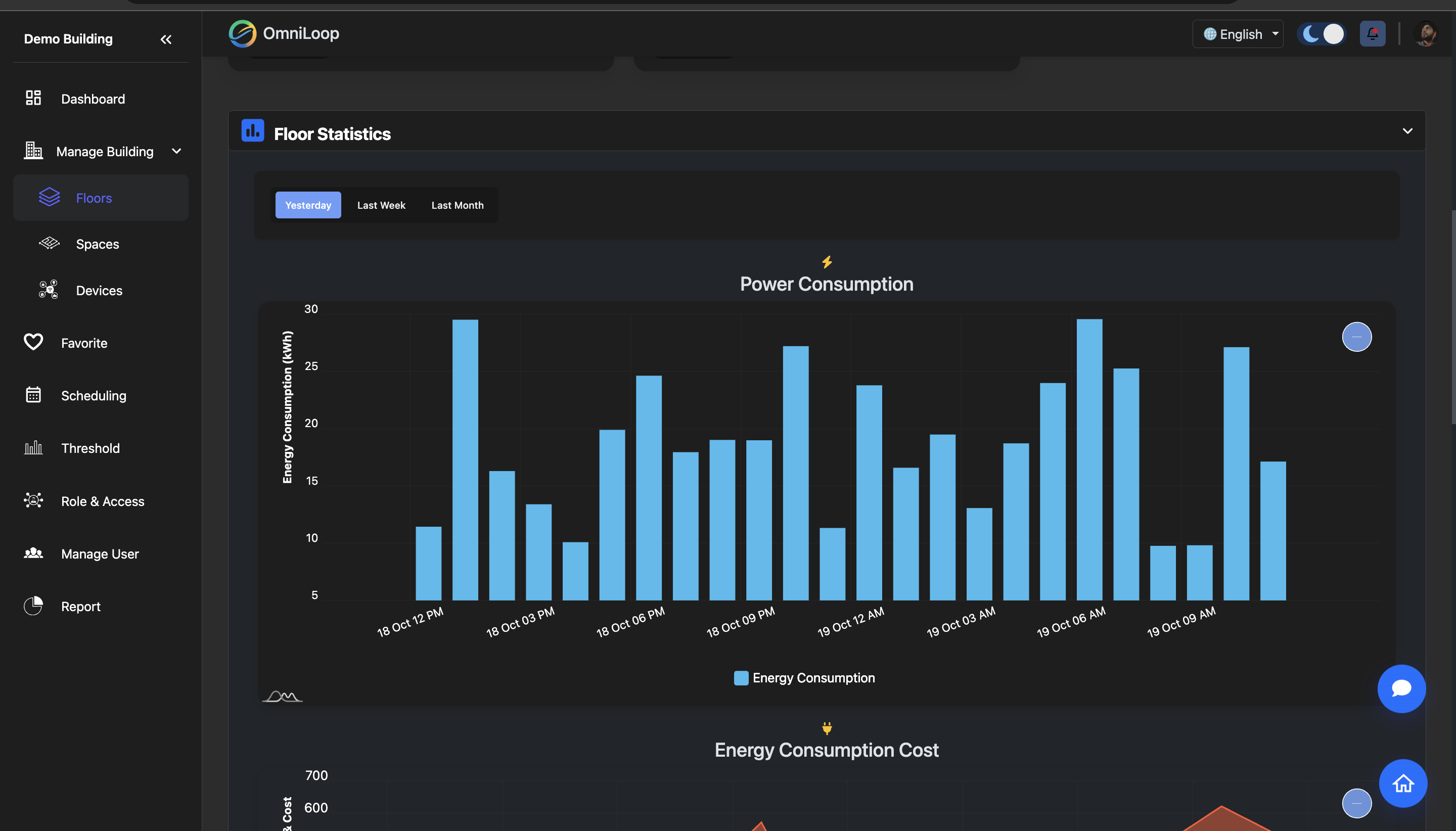
Task: Collapse the sidebar with the double chevron
Action: 166,39
